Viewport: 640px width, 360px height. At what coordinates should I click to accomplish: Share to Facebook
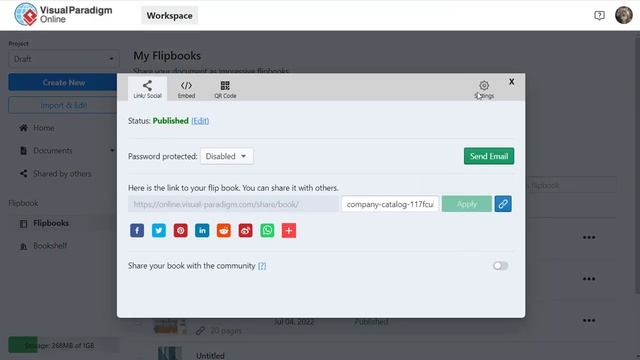point(137,230)
